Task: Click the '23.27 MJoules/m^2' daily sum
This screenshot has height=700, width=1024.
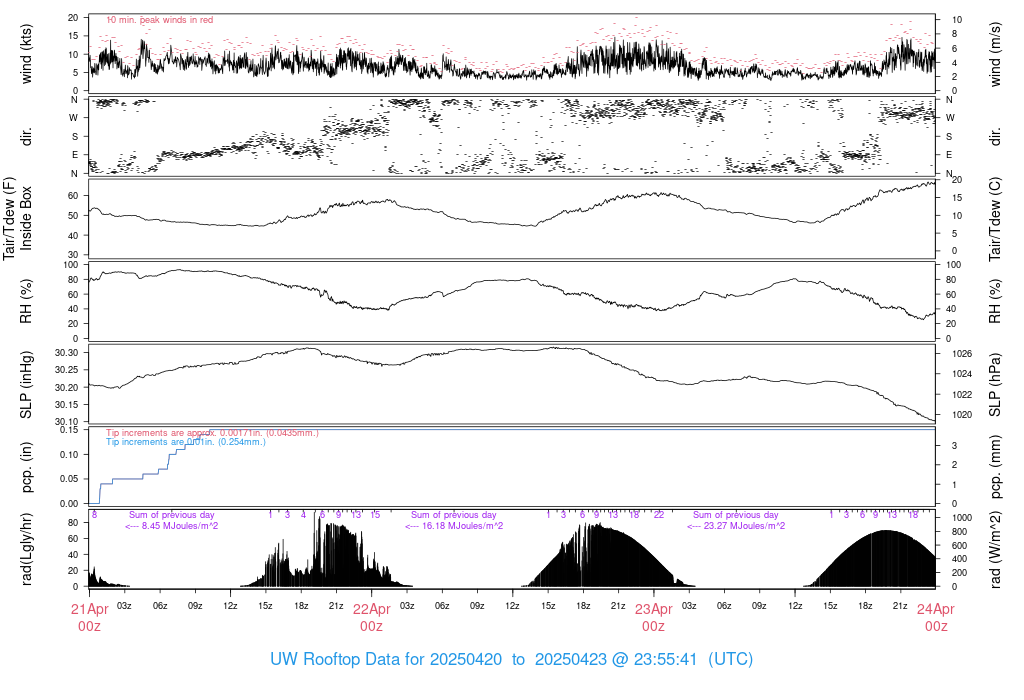Action: point(744,526)
